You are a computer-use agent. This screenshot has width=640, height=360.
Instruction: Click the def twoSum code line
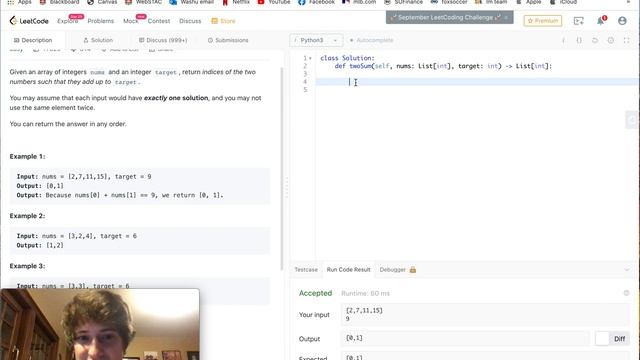pos(443,66)
